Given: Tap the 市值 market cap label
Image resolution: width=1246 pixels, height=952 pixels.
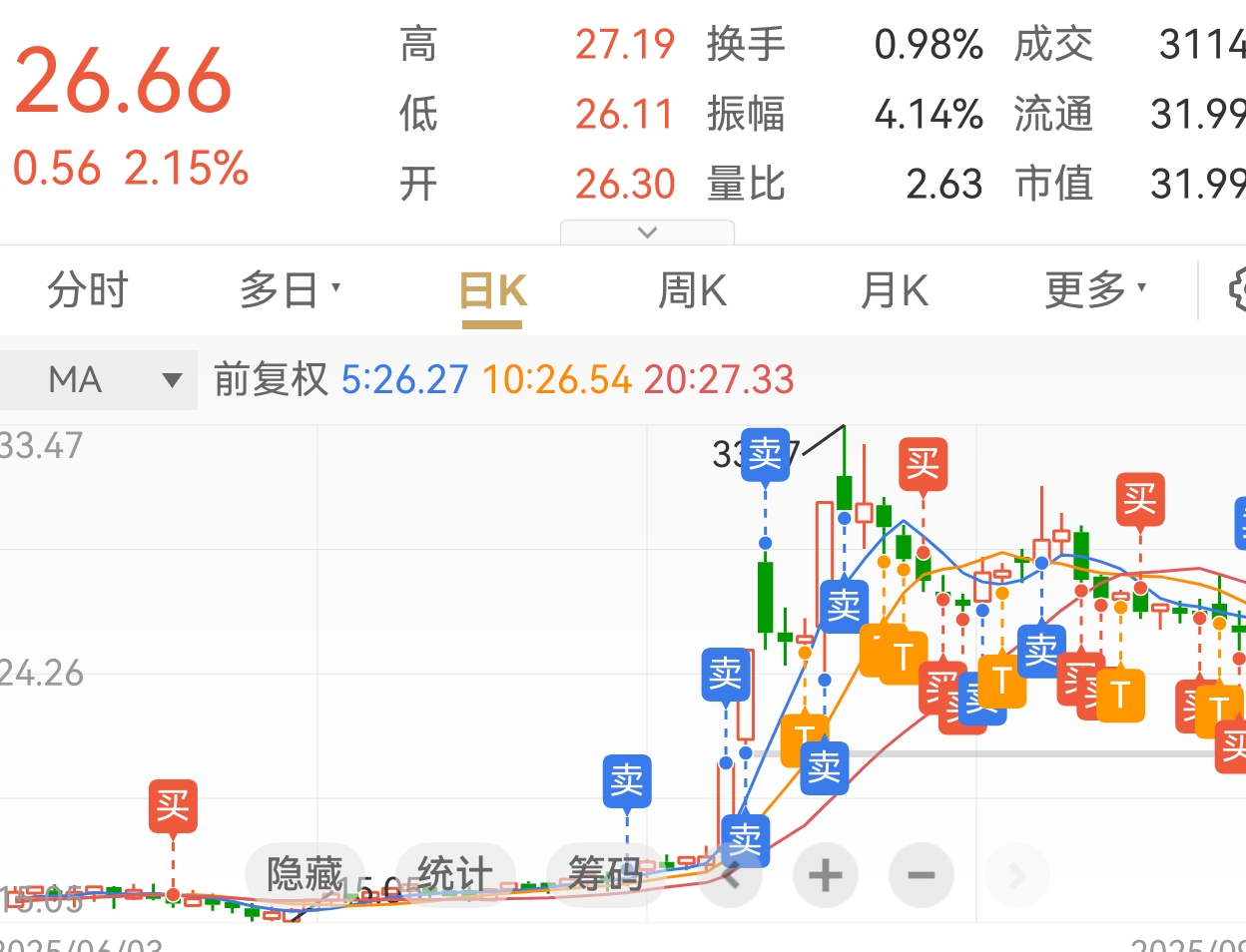Looking at the screenshot, I should [x=1053, y=185].
